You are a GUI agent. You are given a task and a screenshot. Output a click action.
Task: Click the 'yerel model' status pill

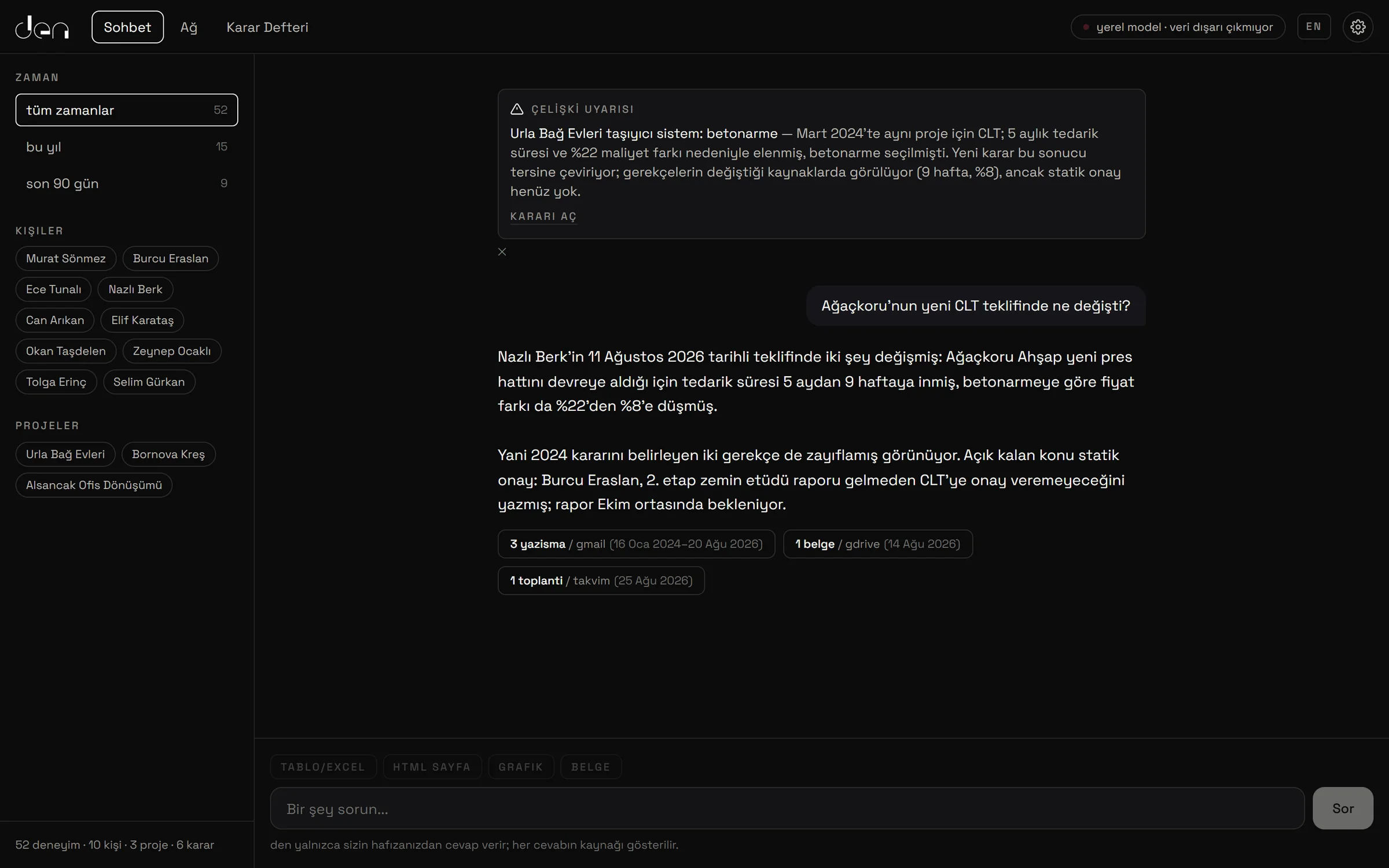click(1178, 27)
